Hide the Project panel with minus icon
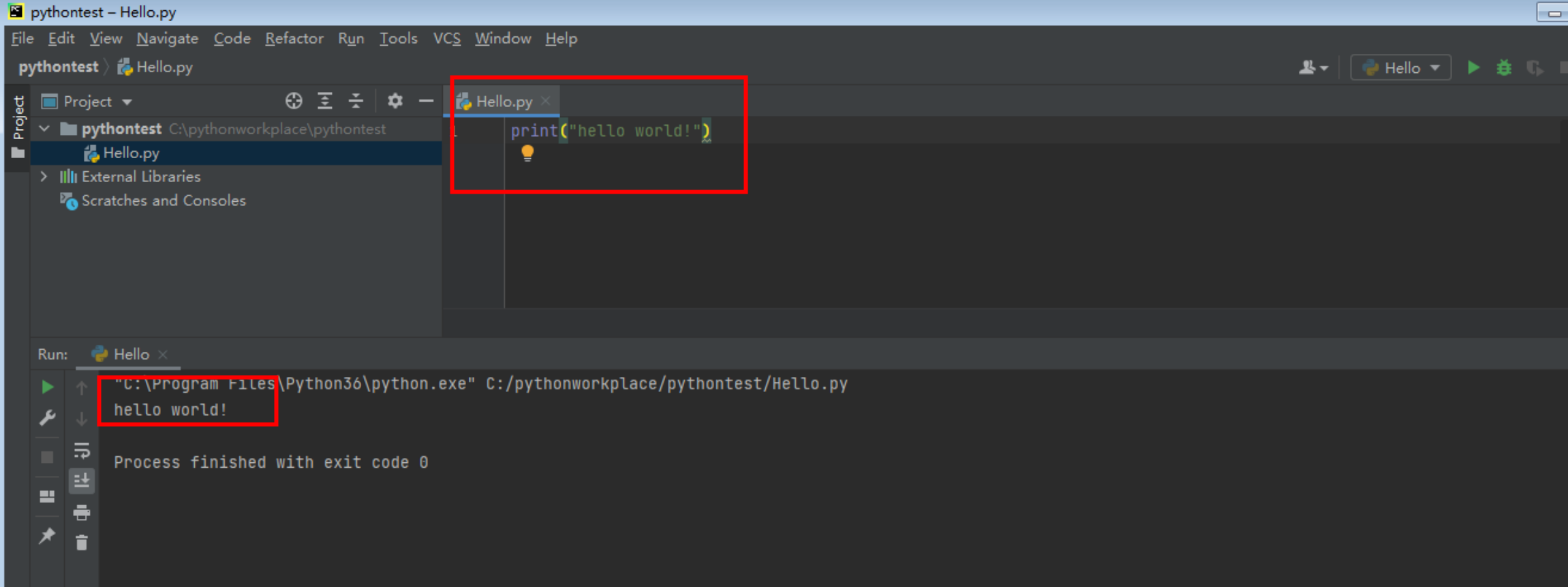This screenshot has width=1568, height=587. [426, 101]
